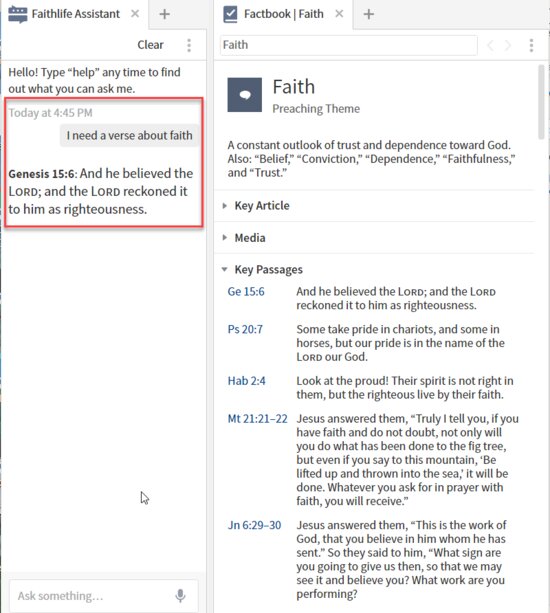Screen dimensions: 550x613
Task: Go forward in Factbook history
Action: pyautogui.click(x=508, y=45)
